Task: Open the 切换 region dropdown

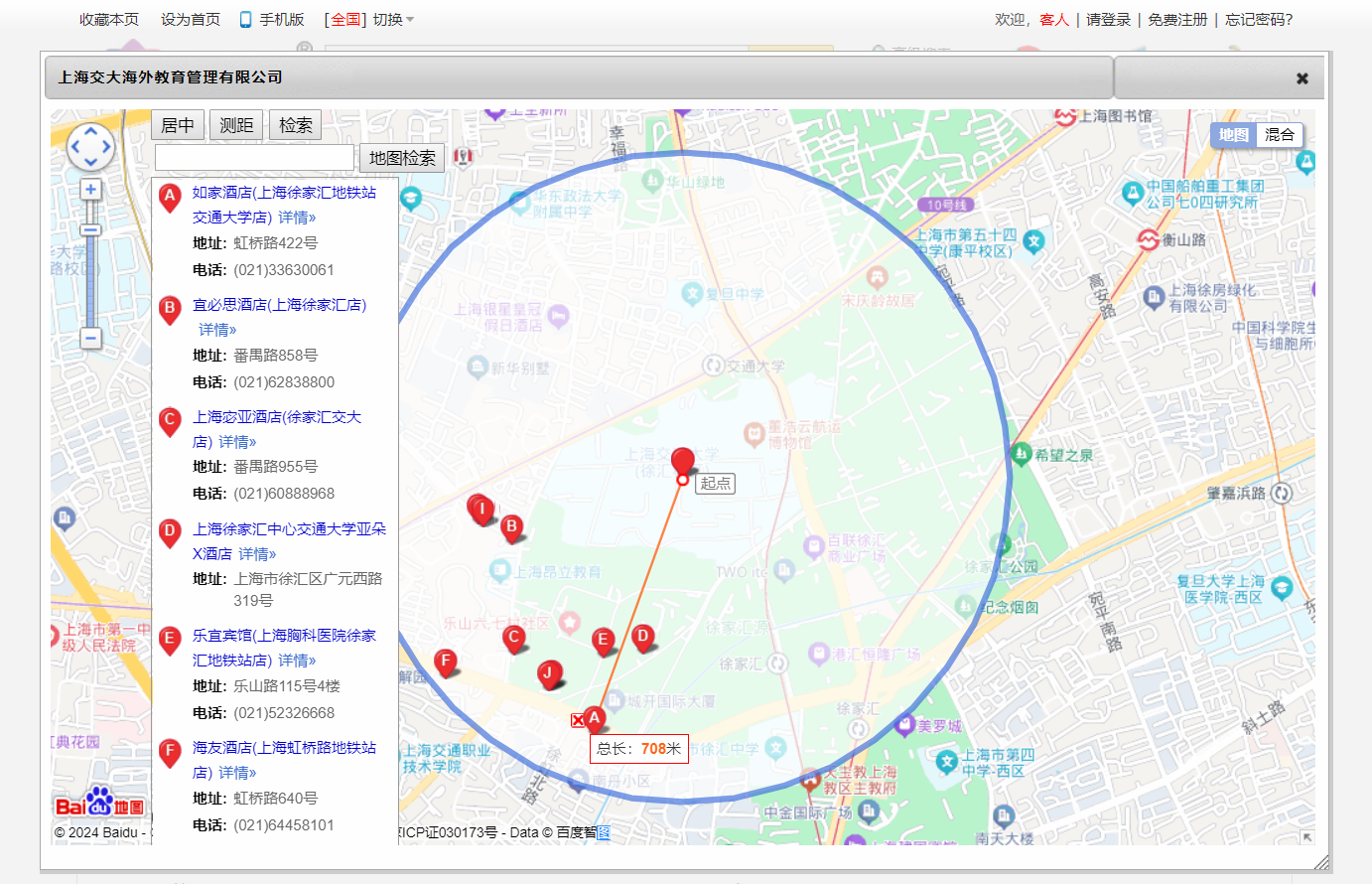Action: pos(394,20)
